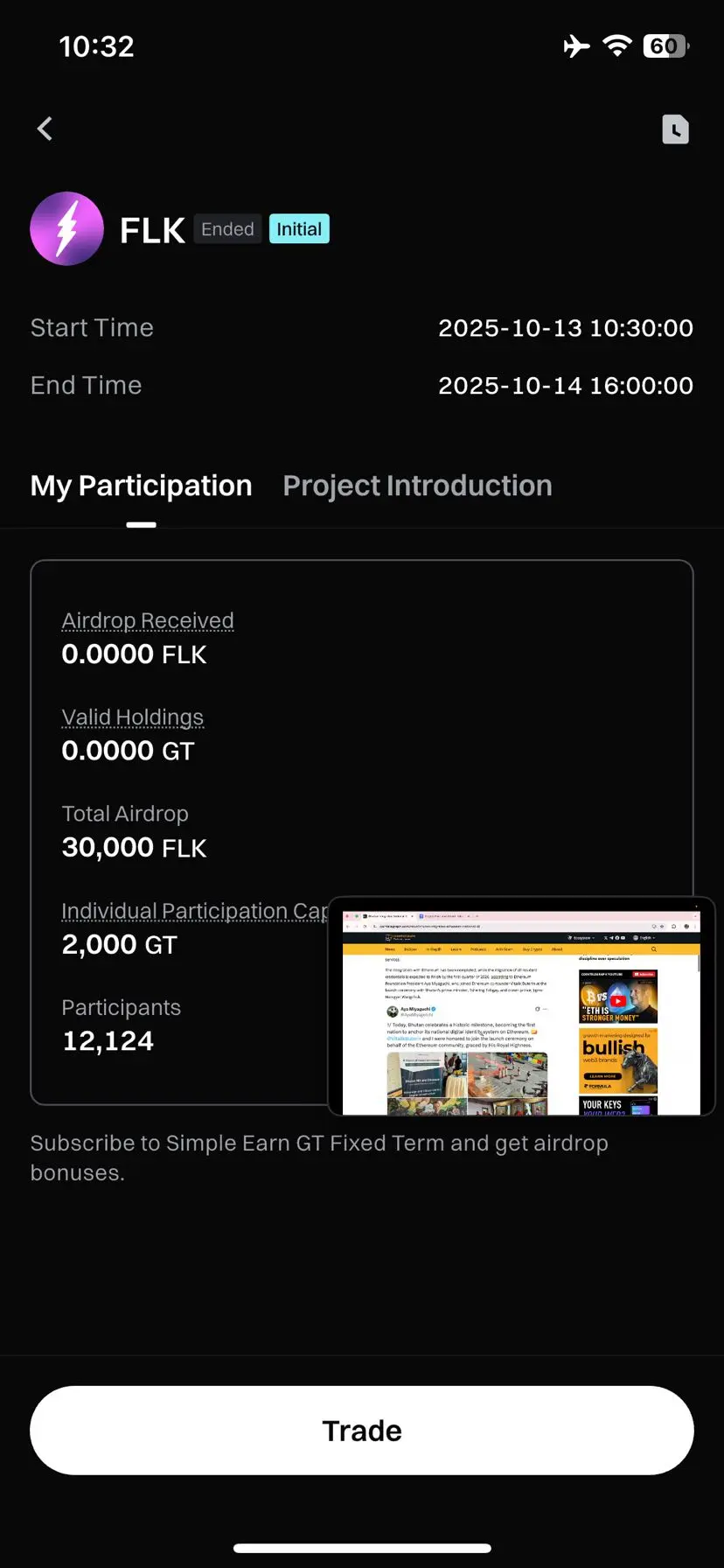Tap the Participants count 12,124

click(x=108, y=1041)
